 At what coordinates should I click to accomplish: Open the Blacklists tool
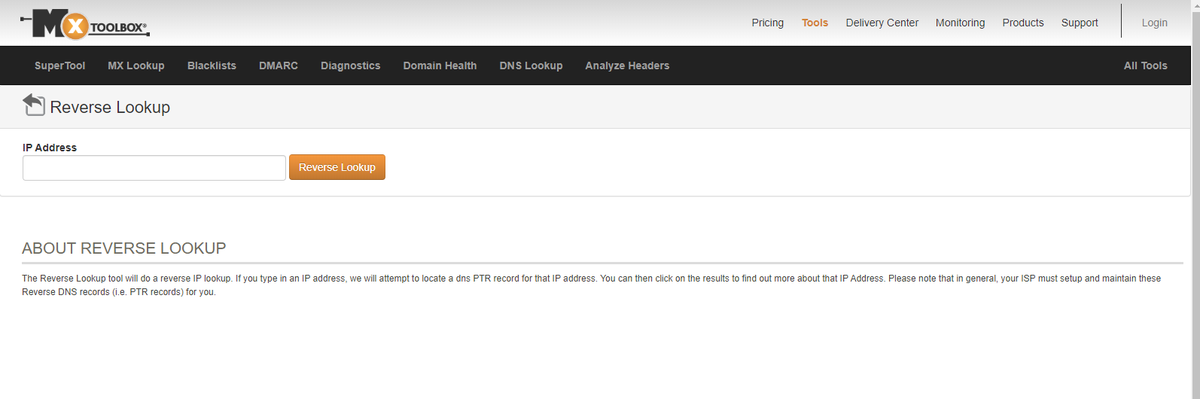(x=212, y=66)
